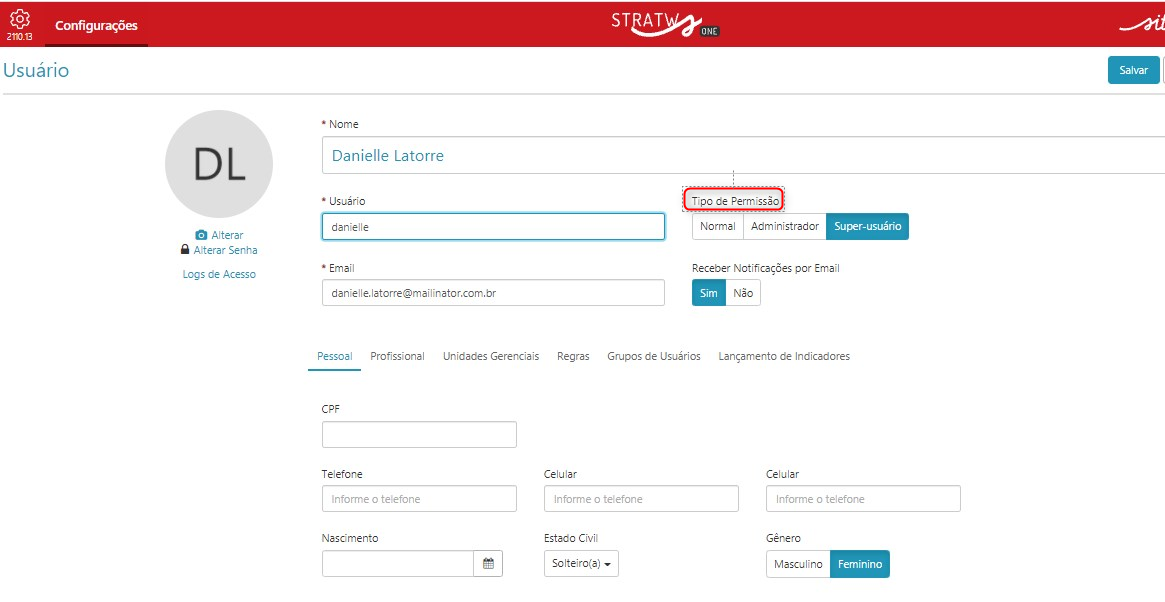Switch to the Pessoal tab

(334, 356)
